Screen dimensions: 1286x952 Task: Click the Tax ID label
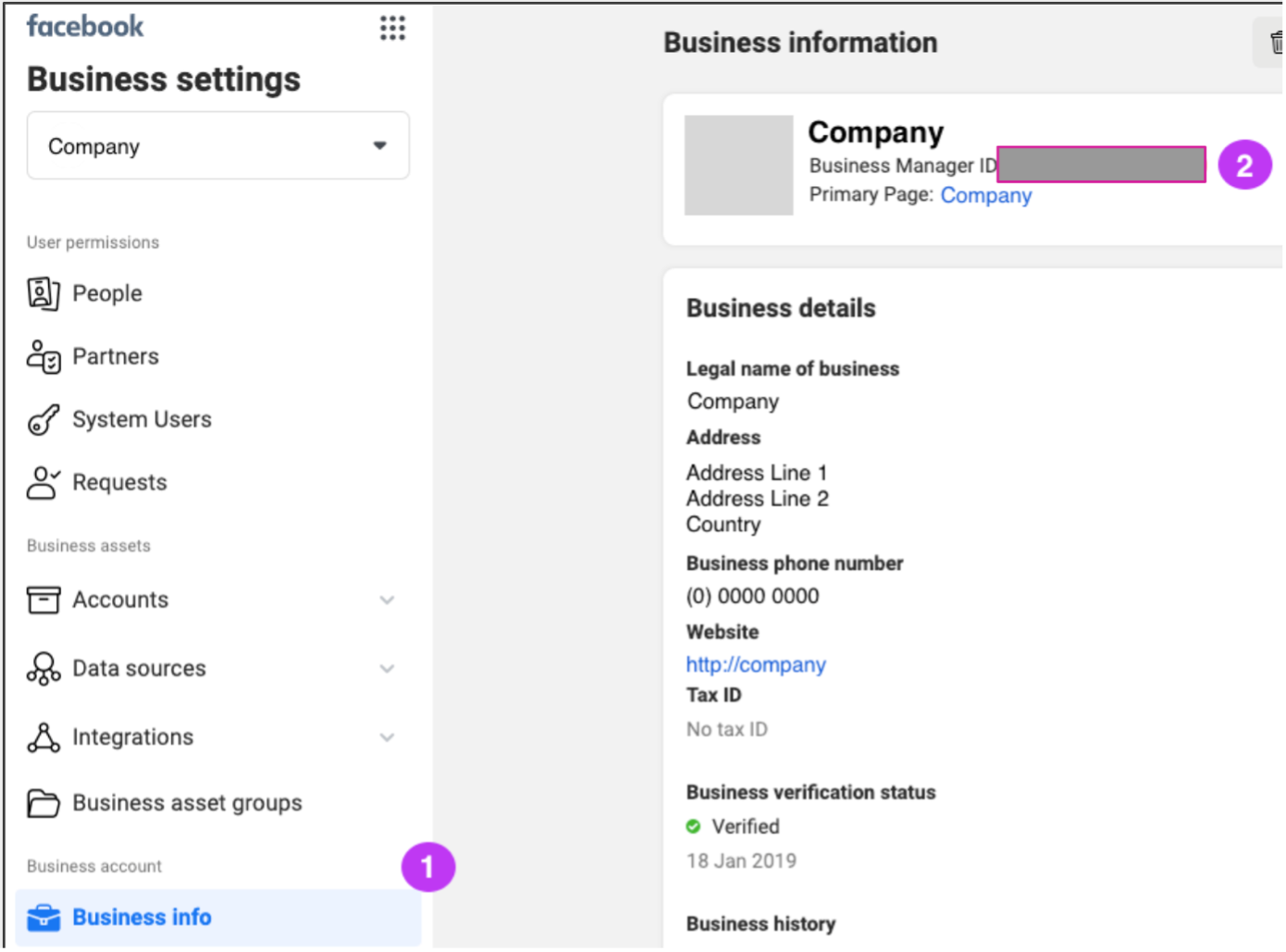click(x=713, y=695)
